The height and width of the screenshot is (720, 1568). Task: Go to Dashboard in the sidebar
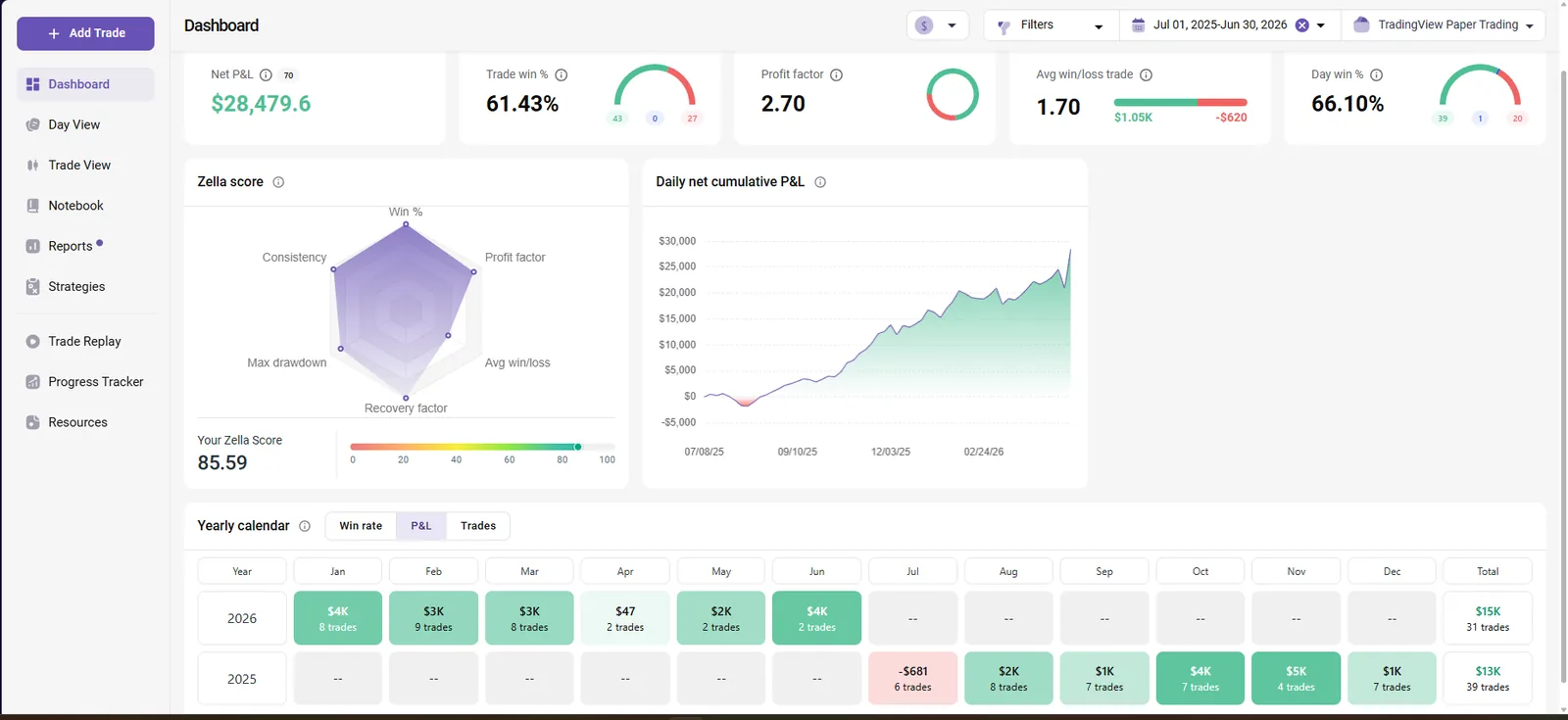click(85, 84)
